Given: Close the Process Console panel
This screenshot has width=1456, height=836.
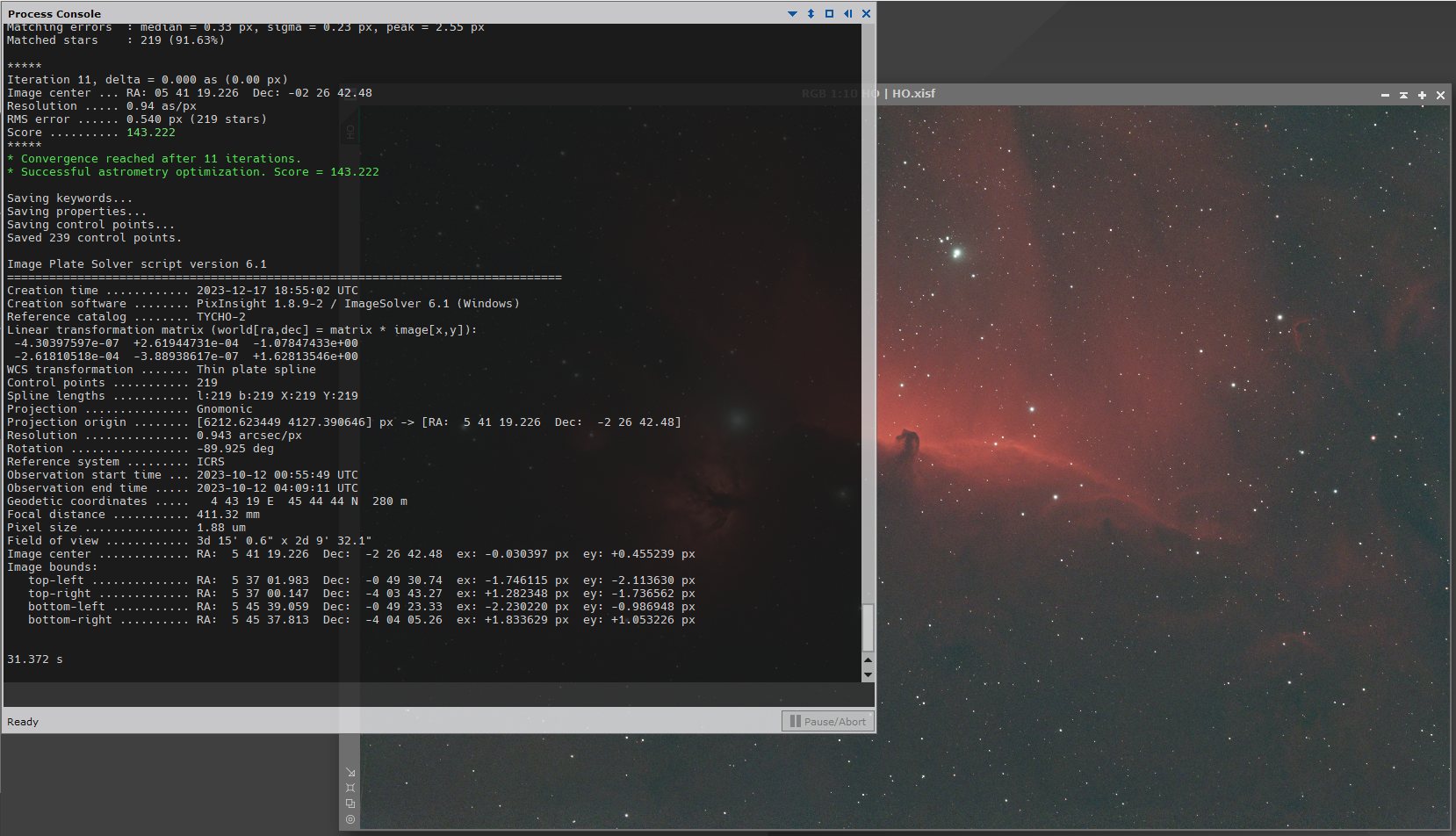Looking at the screenshot, I should 866,14.
